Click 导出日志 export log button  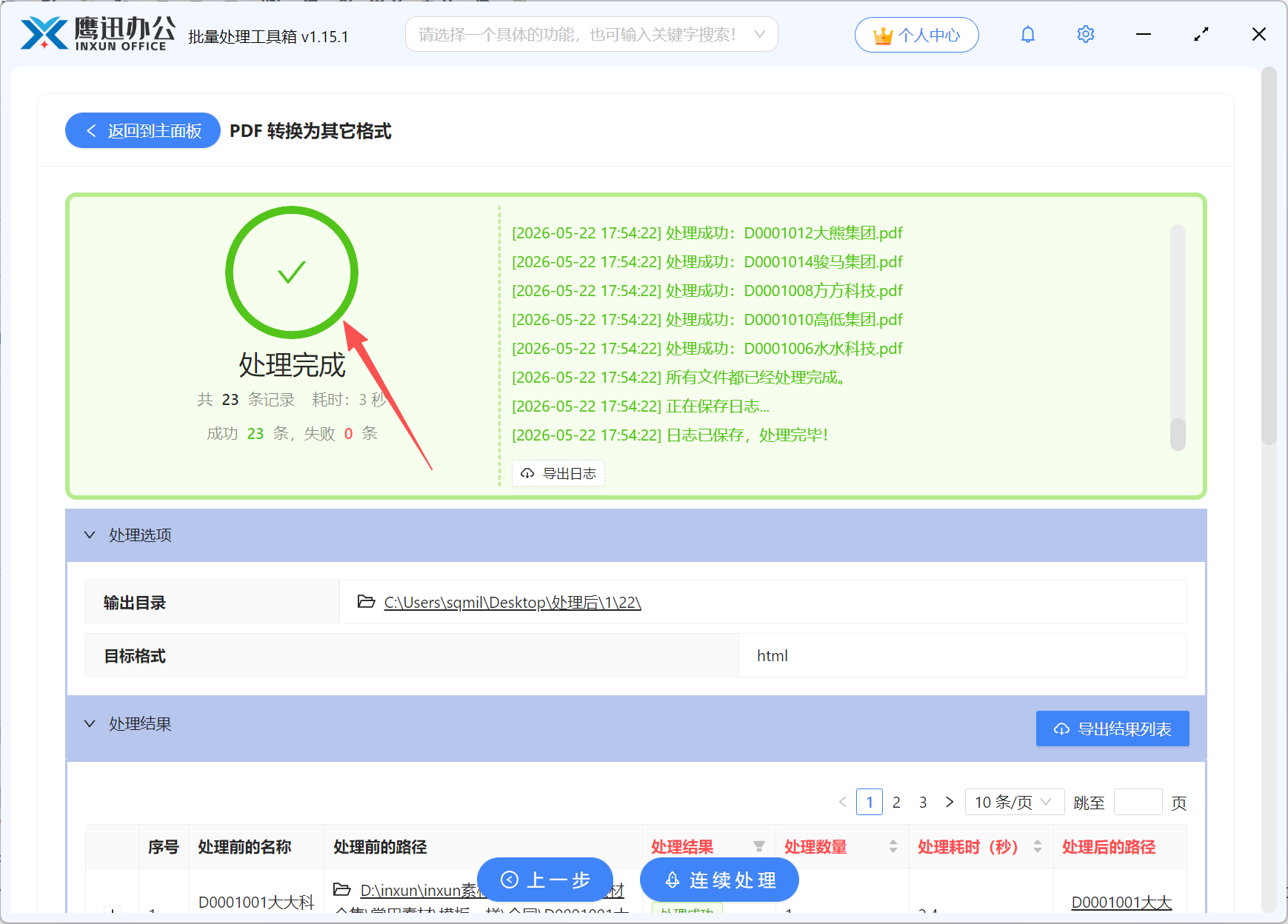point(558,473)
